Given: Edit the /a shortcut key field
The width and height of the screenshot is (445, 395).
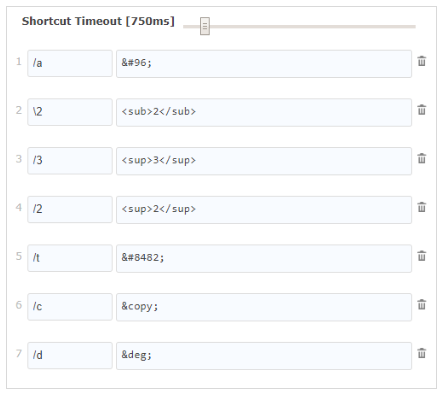Looking at the screenshot, I should (x=70, y=63).
